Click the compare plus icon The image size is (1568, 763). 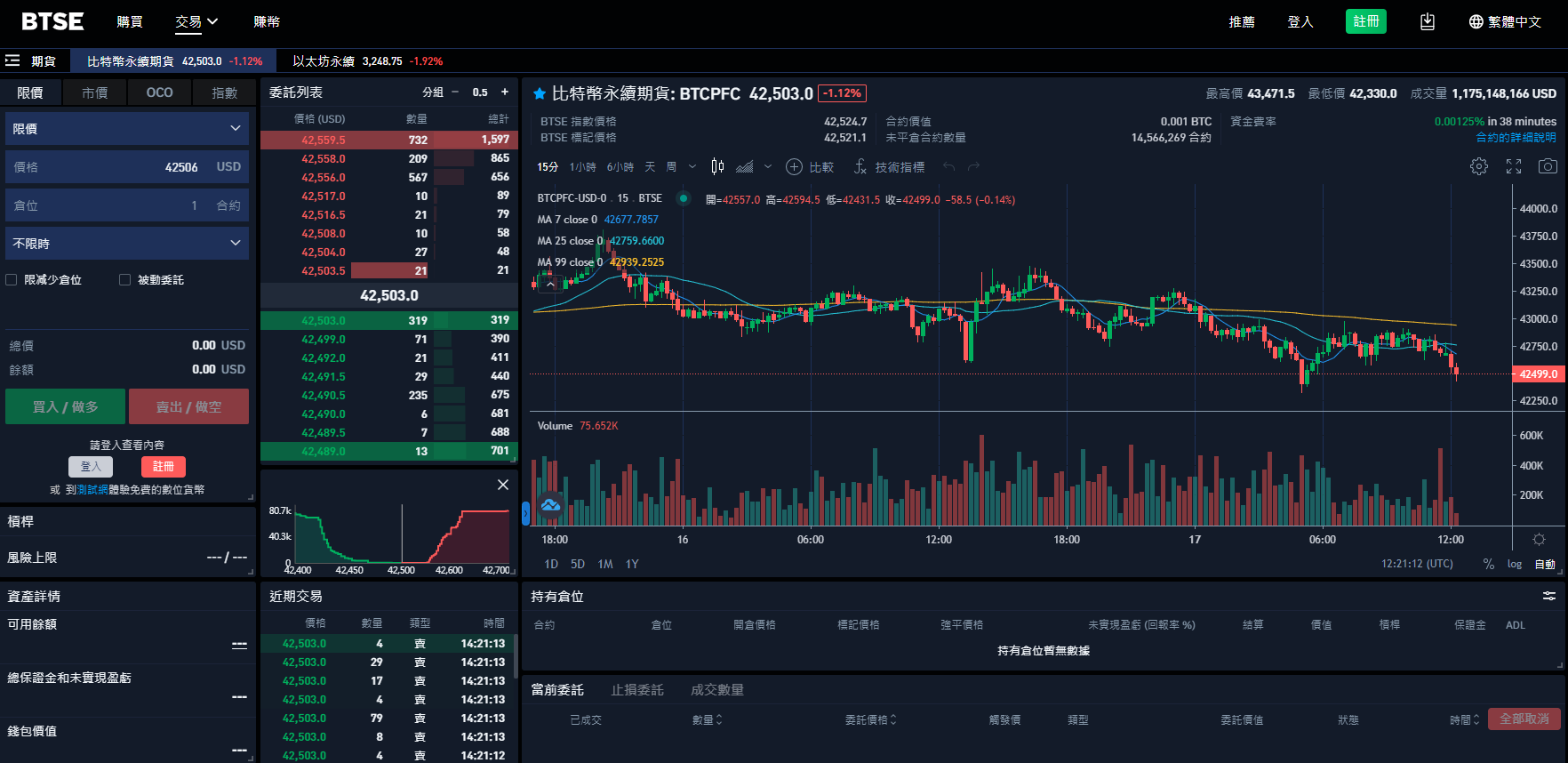click(794, 166)
